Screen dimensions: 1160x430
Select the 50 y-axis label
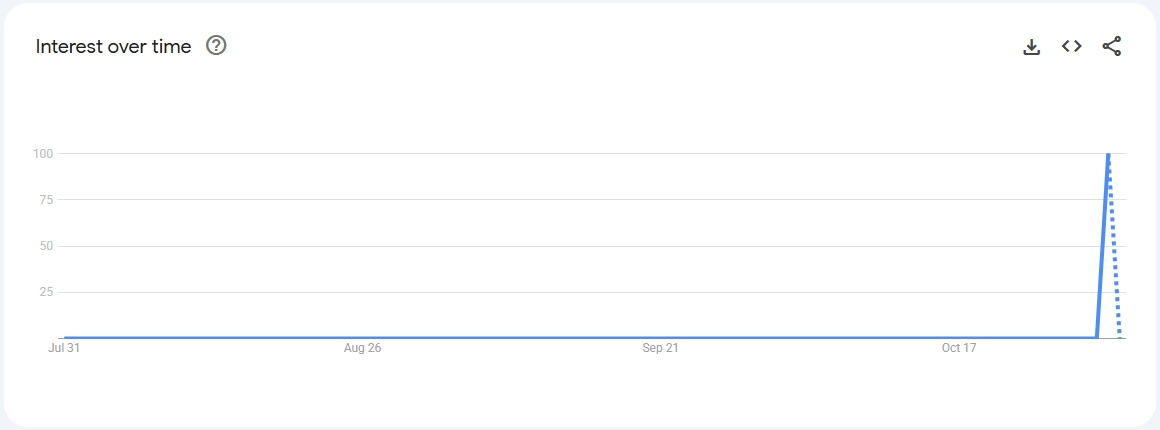coord(45,246)
